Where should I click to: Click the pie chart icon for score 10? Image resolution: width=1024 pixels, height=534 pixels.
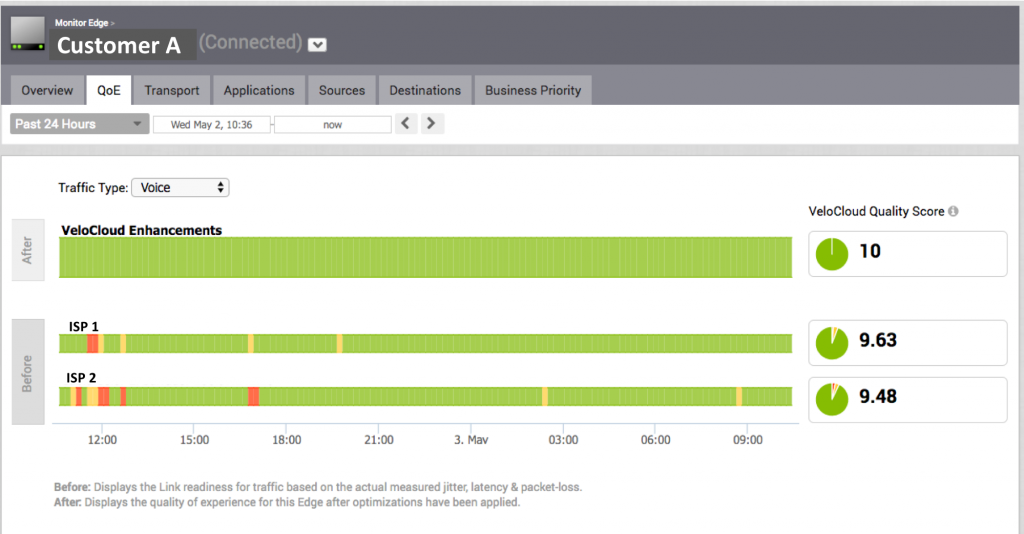(832, 254)
